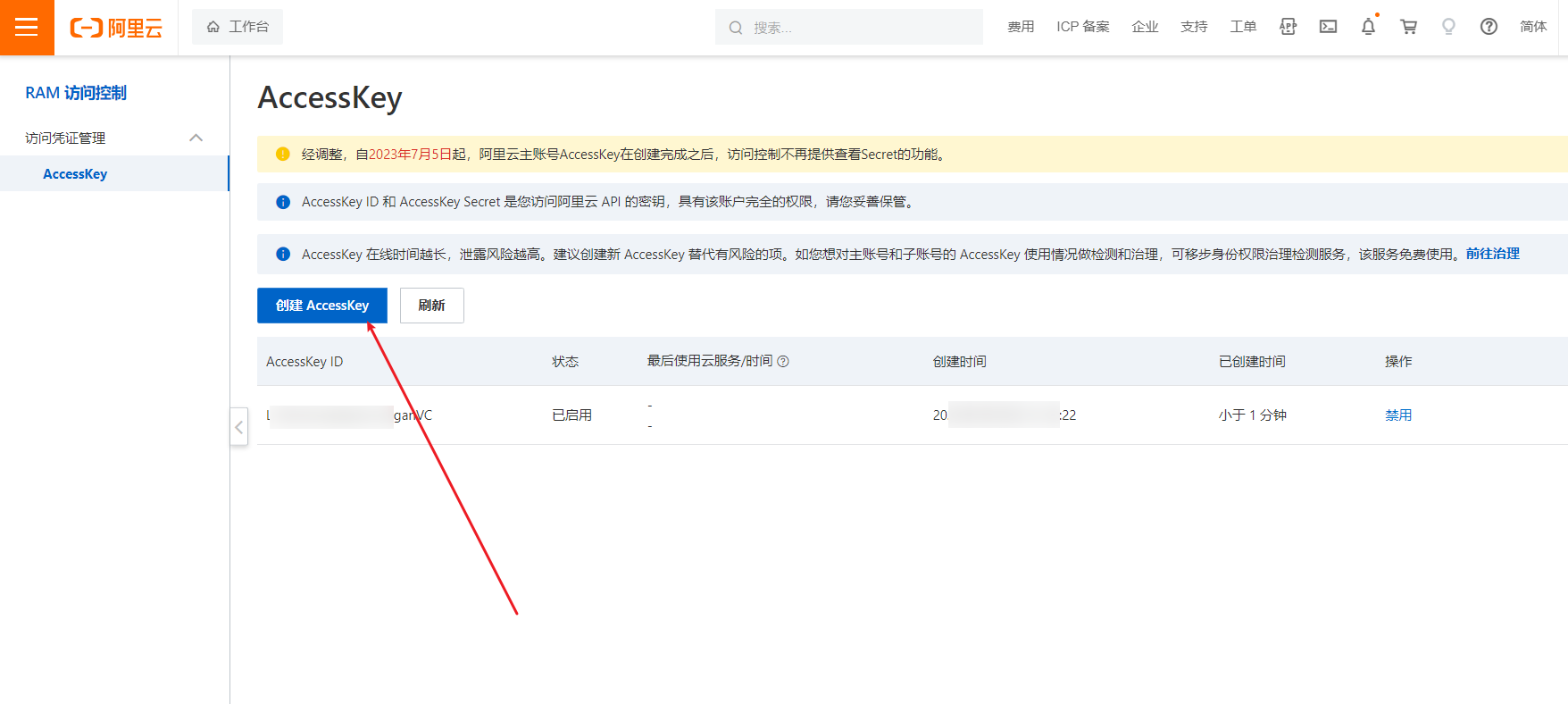Open the notifications bell
This screenshot has height=704, width=1568.
pos(1368,27)
